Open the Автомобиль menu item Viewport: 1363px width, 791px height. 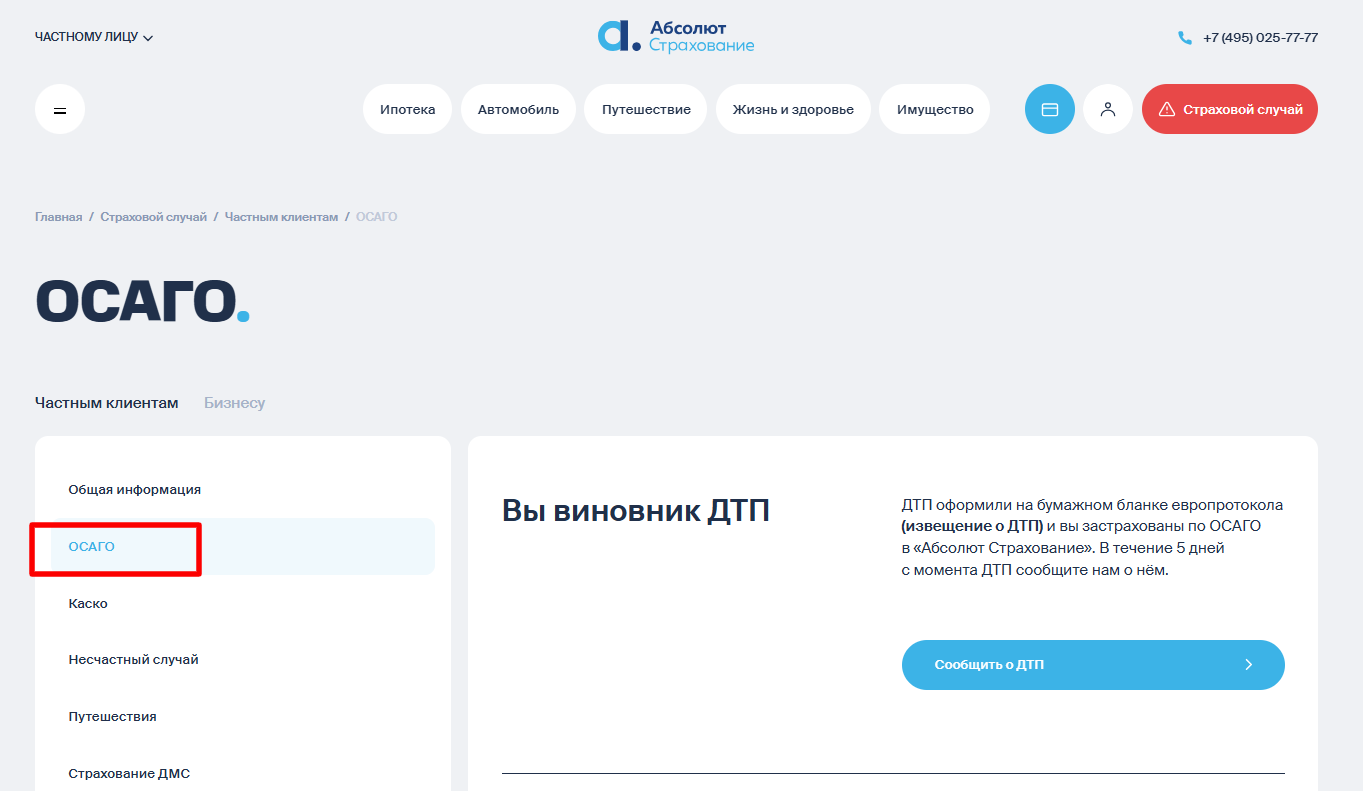518,110
